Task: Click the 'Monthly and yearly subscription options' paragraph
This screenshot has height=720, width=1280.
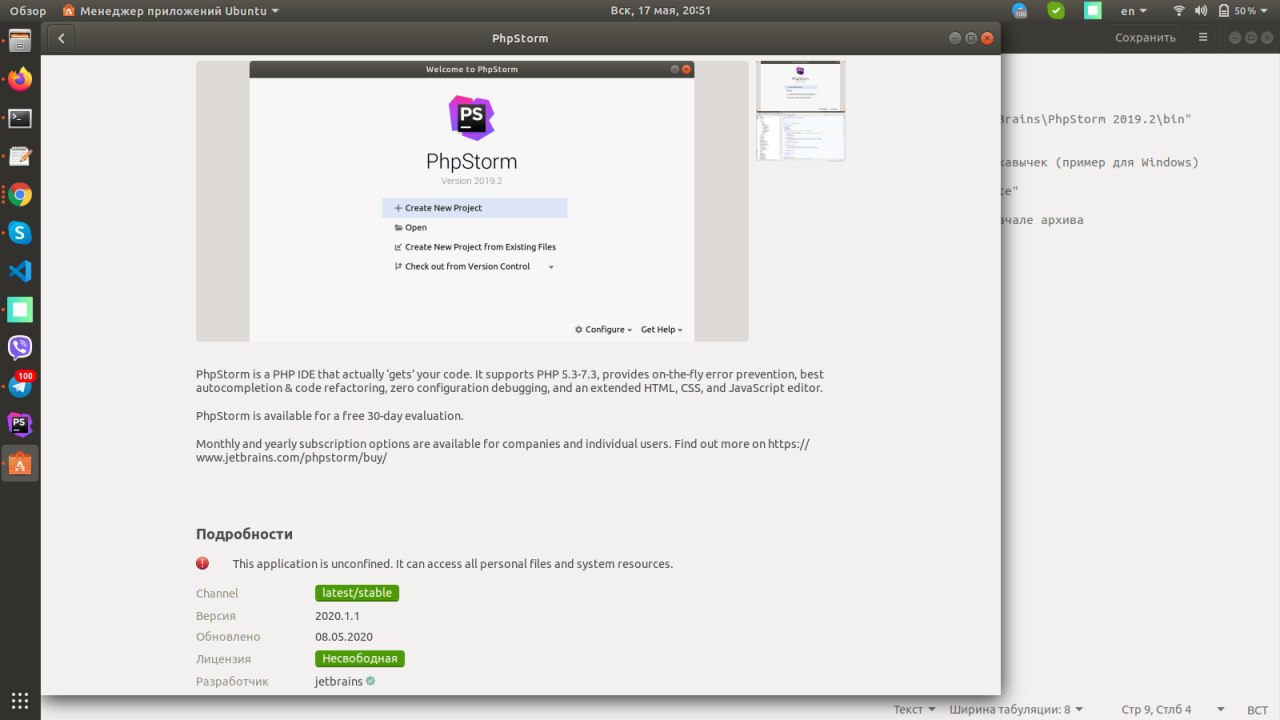Action: pos(503,450)
